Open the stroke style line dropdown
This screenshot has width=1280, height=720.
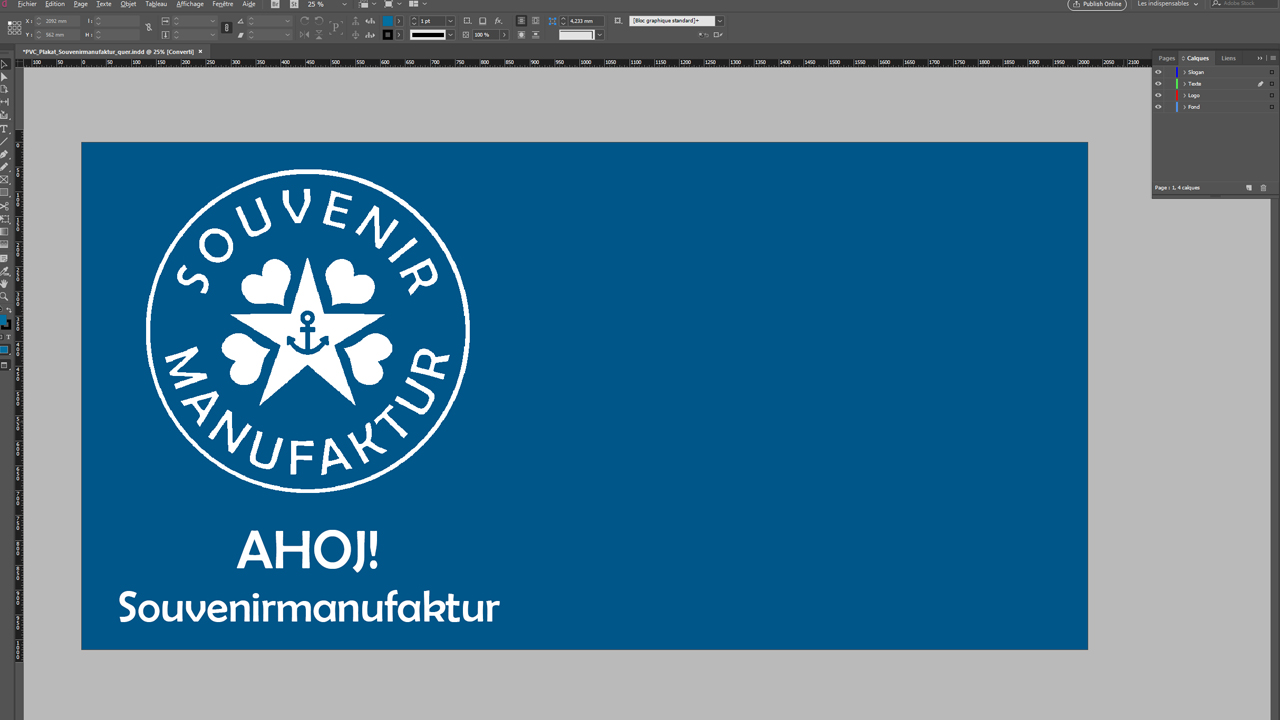pos(450,34)
